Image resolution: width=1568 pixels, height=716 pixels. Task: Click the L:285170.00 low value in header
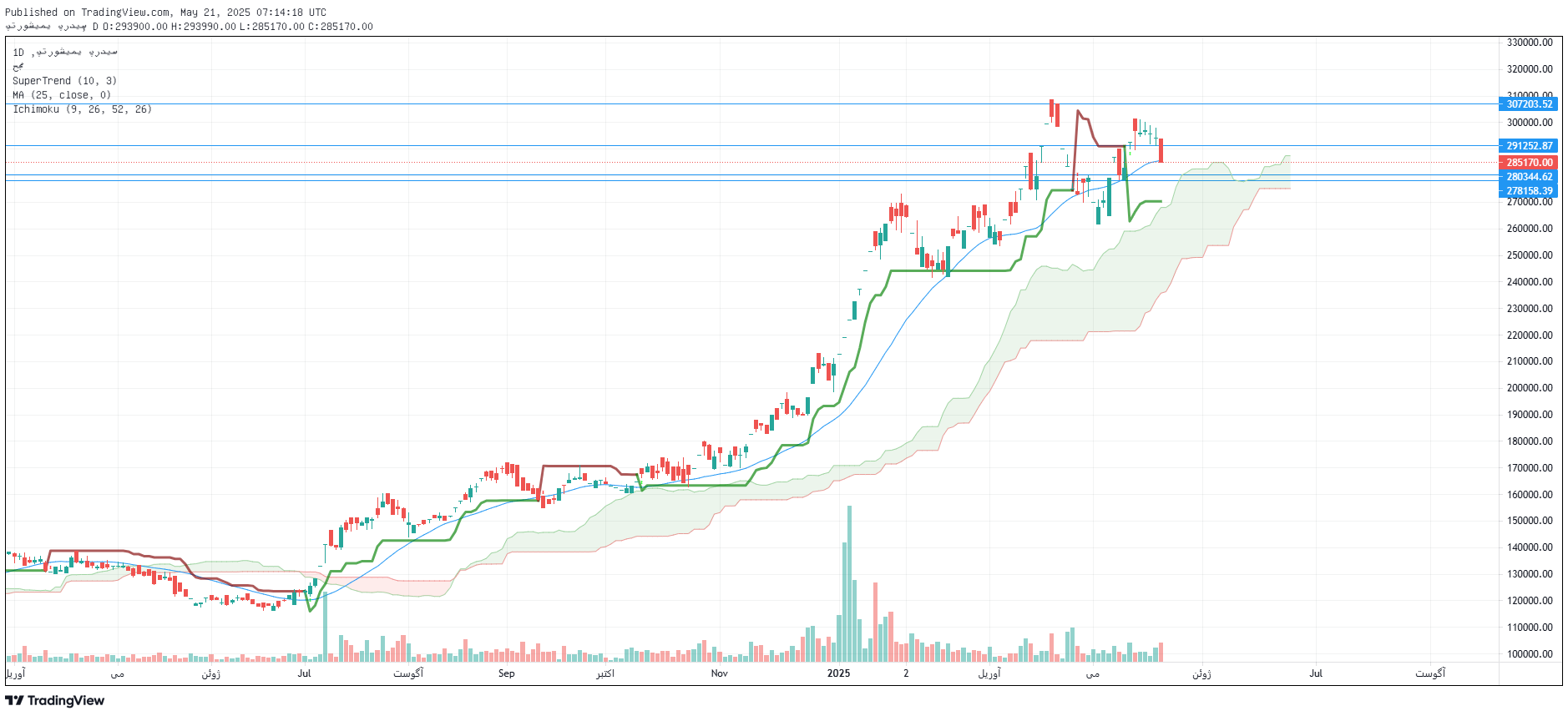tap(272, 27)
